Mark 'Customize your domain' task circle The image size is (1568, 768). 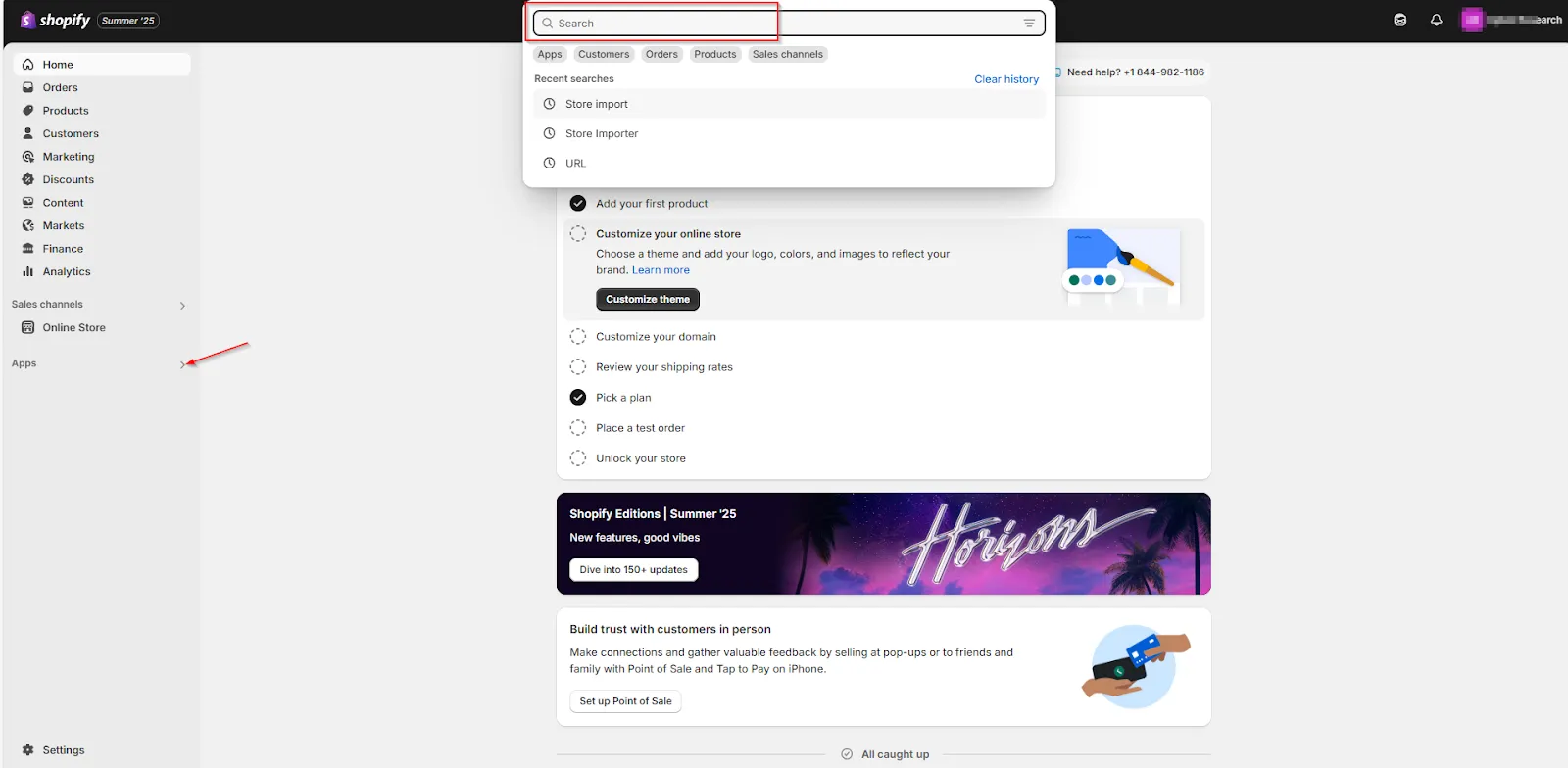click(x=578, y=336)
